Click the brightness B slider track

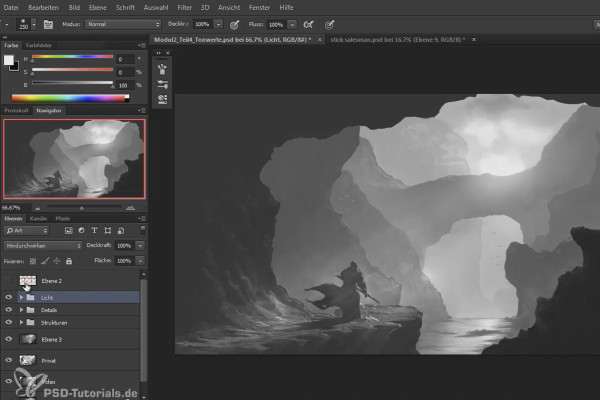pos(72,83)
